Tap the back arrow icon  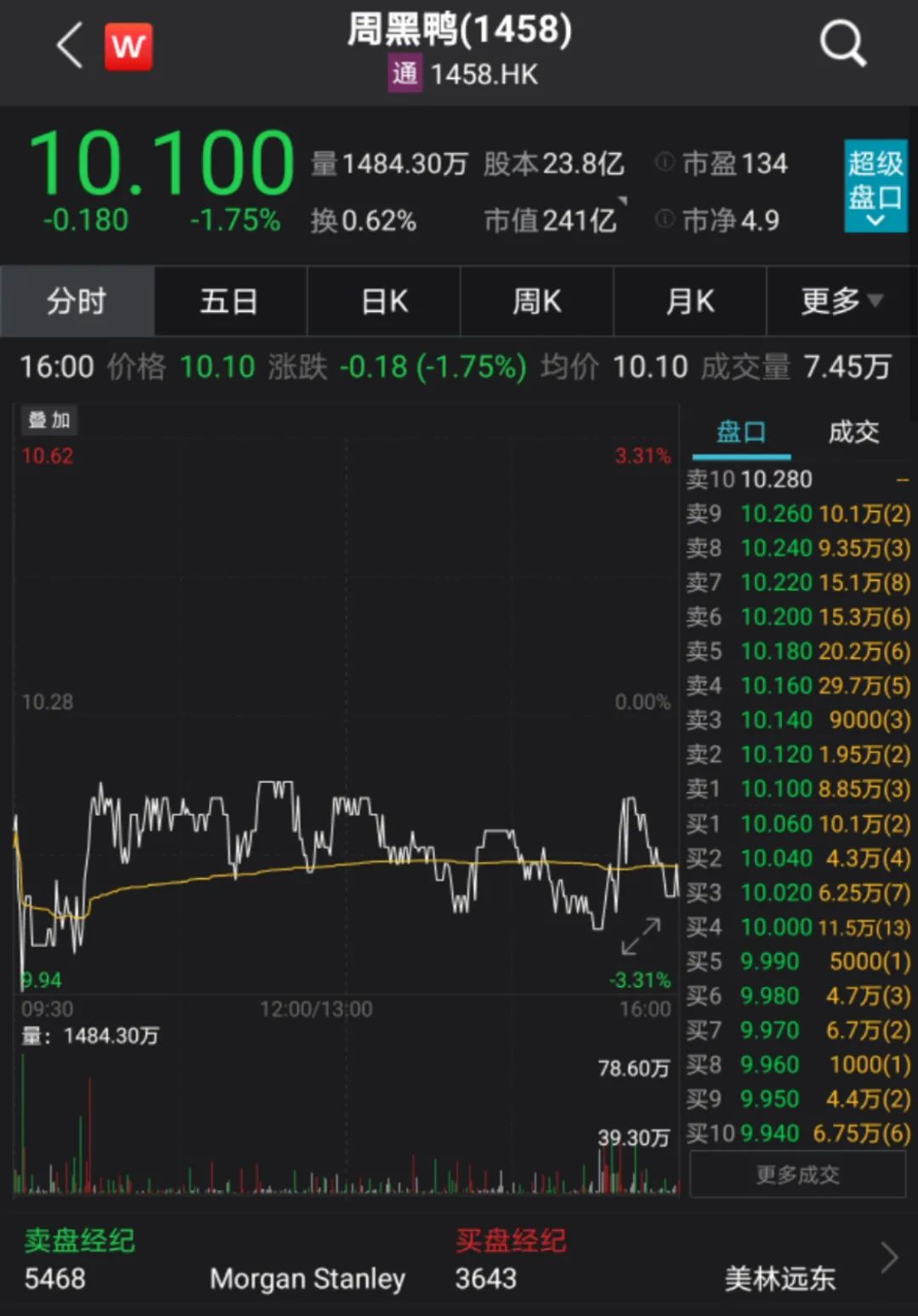(70, 45)
